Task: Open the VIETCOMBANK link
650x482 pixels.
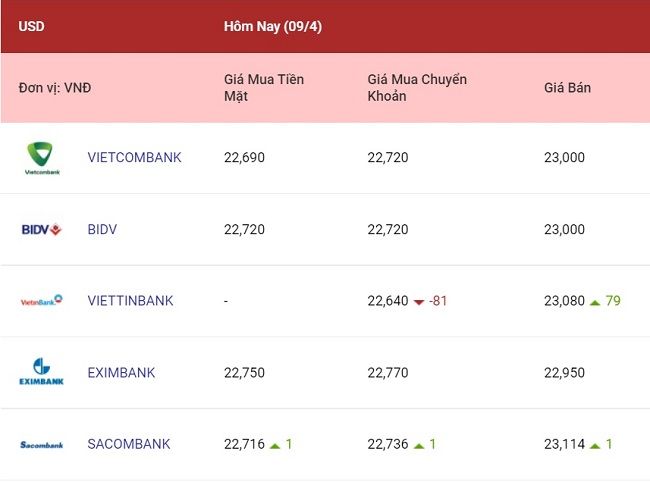Action: [134, 157]
